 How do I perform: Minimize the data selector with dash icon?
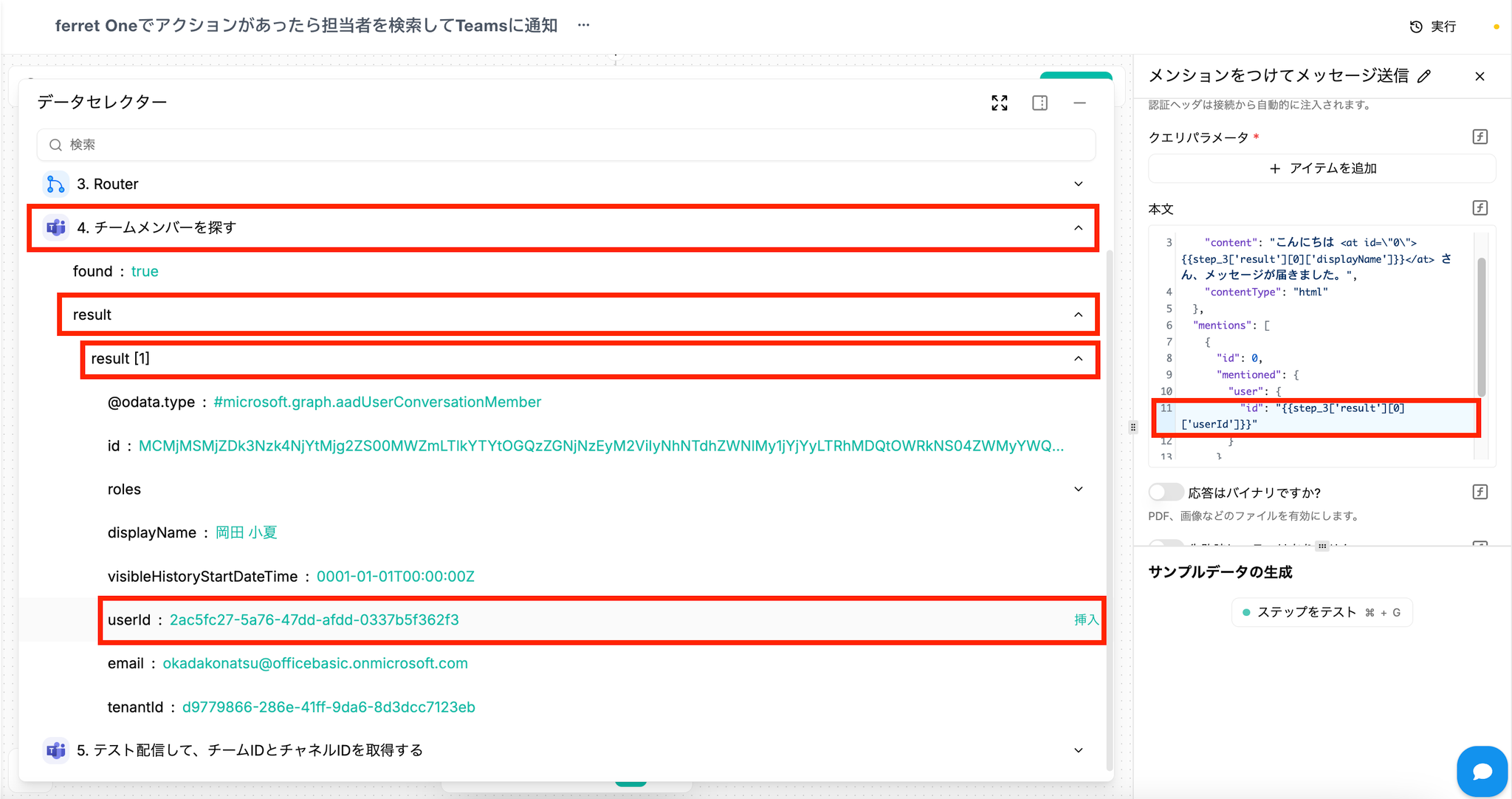coord(1079,103)
